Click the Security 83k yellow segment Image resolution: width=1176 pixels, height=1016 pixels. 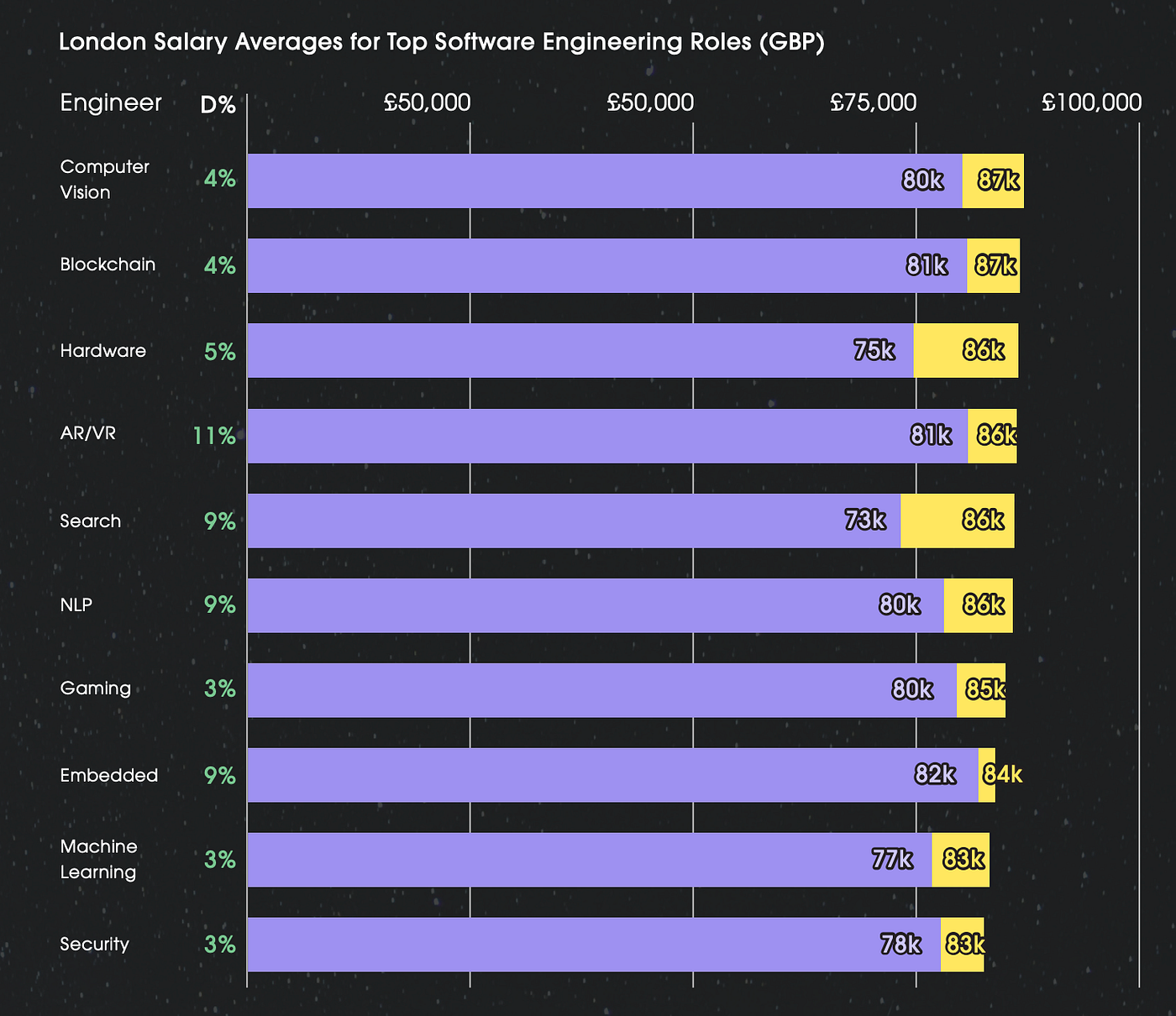(963, 945)
